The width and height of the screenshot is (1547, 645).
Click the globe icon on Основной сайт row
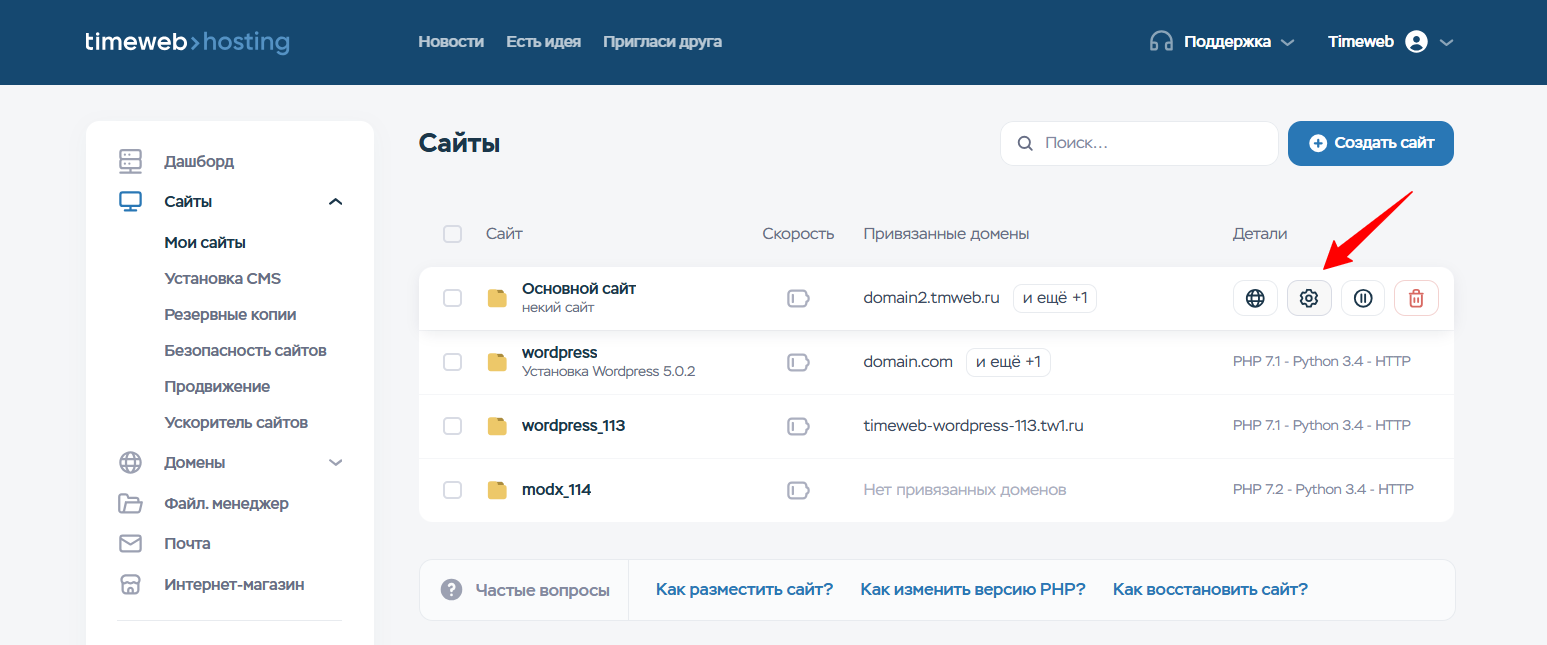click(x=1255, y=297)
